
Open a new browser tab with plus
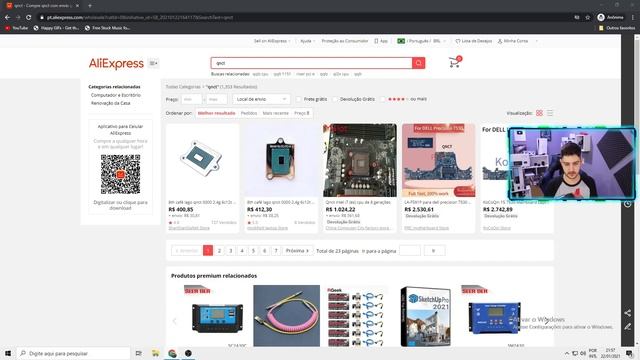[x=90, y=6]
